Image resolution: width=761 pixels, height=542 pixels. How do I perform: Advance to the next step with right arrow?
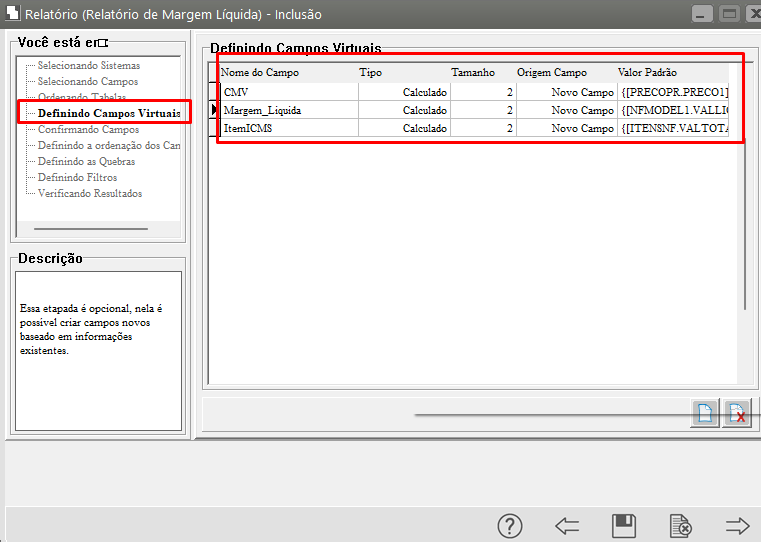point(737,525)
